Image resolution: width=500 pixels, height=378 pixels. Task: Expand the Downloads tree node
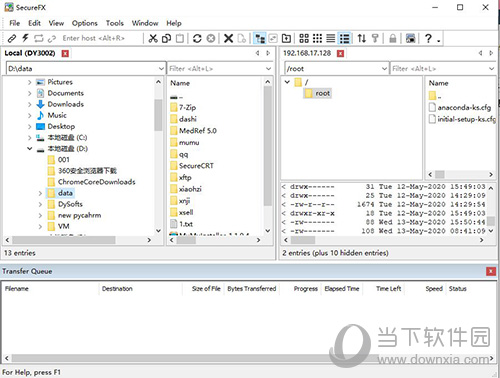click(30, 104)
